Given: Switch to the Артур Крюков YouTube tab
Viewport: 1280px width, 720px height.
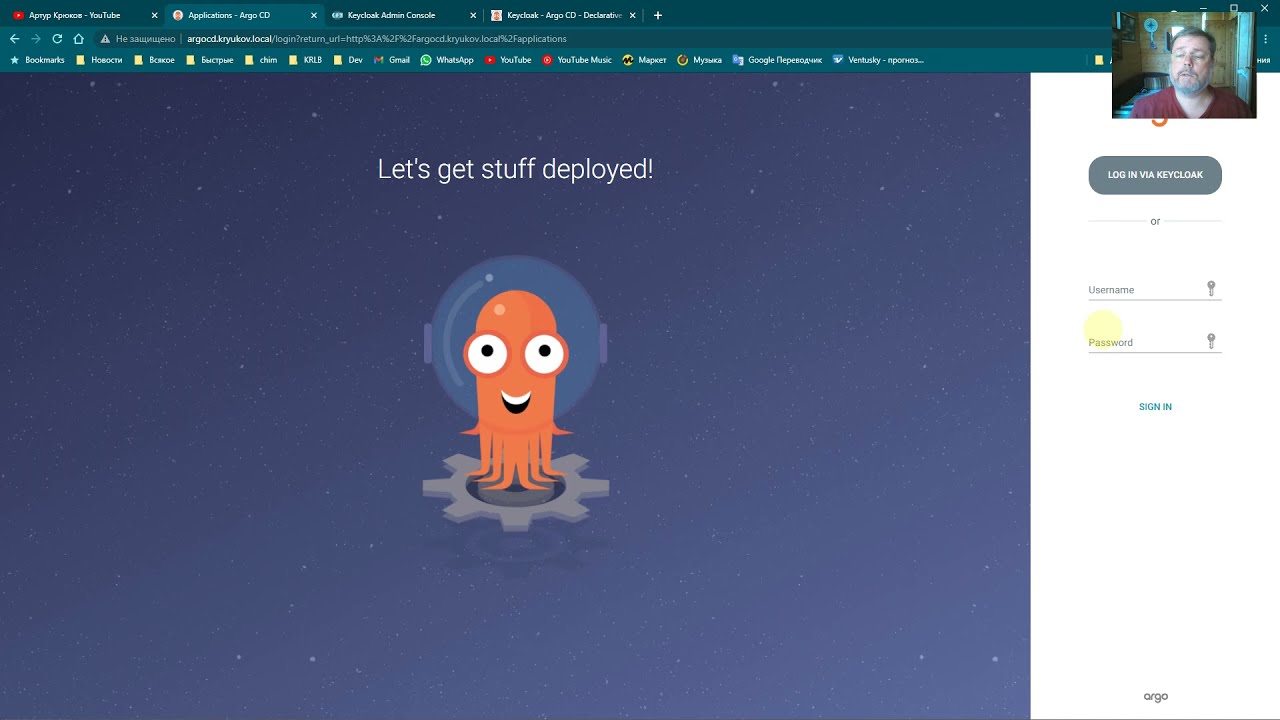Looking at the screenshot, I should coord(84,15).
